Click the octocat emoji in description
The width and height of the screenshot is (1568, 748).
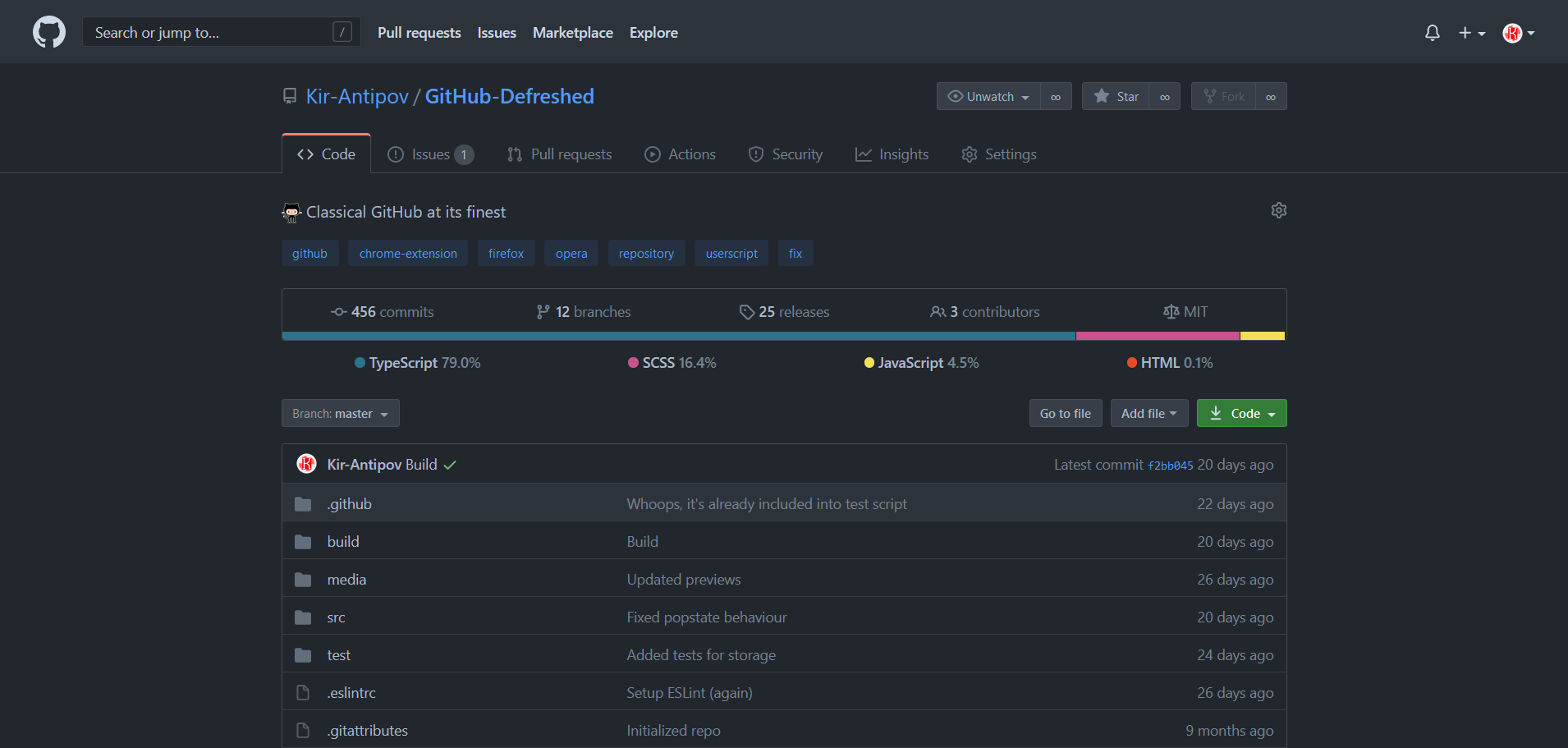pyautogui.click(x=291, y=213)
